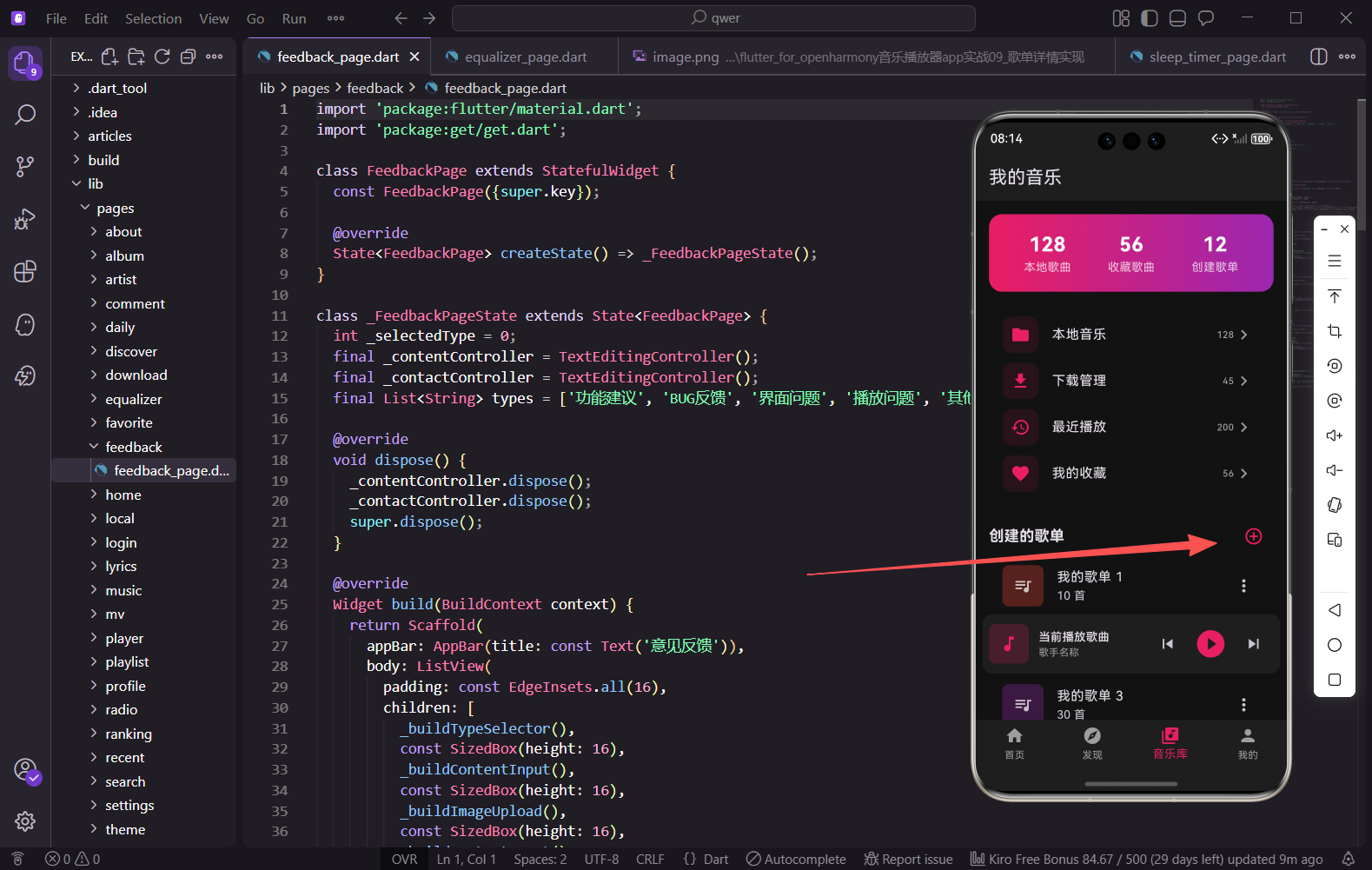Image resolution: width=1372 pixels, height=870 pixels.
Task: Change language mode Dart in status bar
Action: (x=716, y=859)
